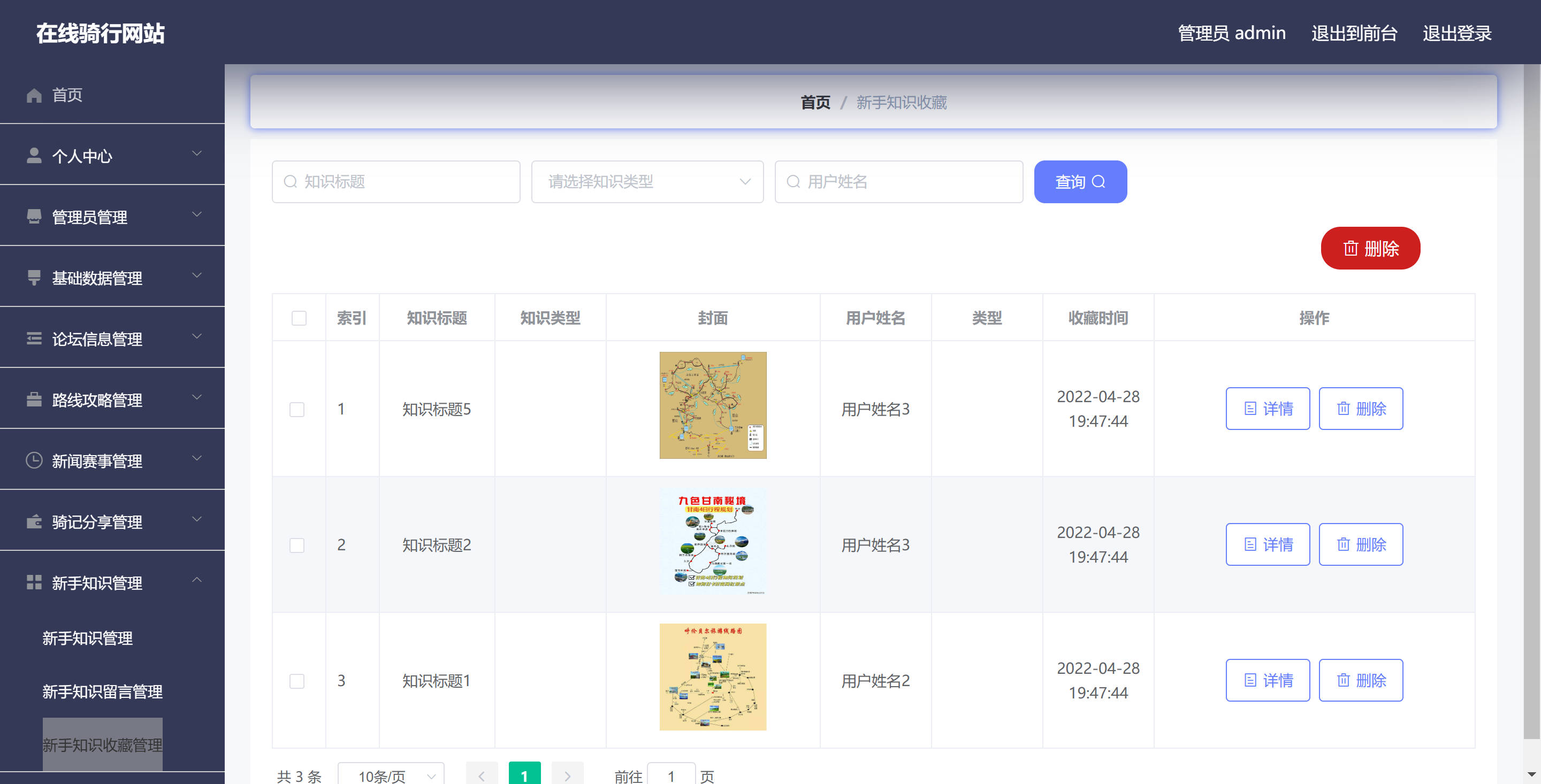Screen dimensions: 1541x784
Task: Expand the 个人中心 menu chevron
Action: pos(197,153)
